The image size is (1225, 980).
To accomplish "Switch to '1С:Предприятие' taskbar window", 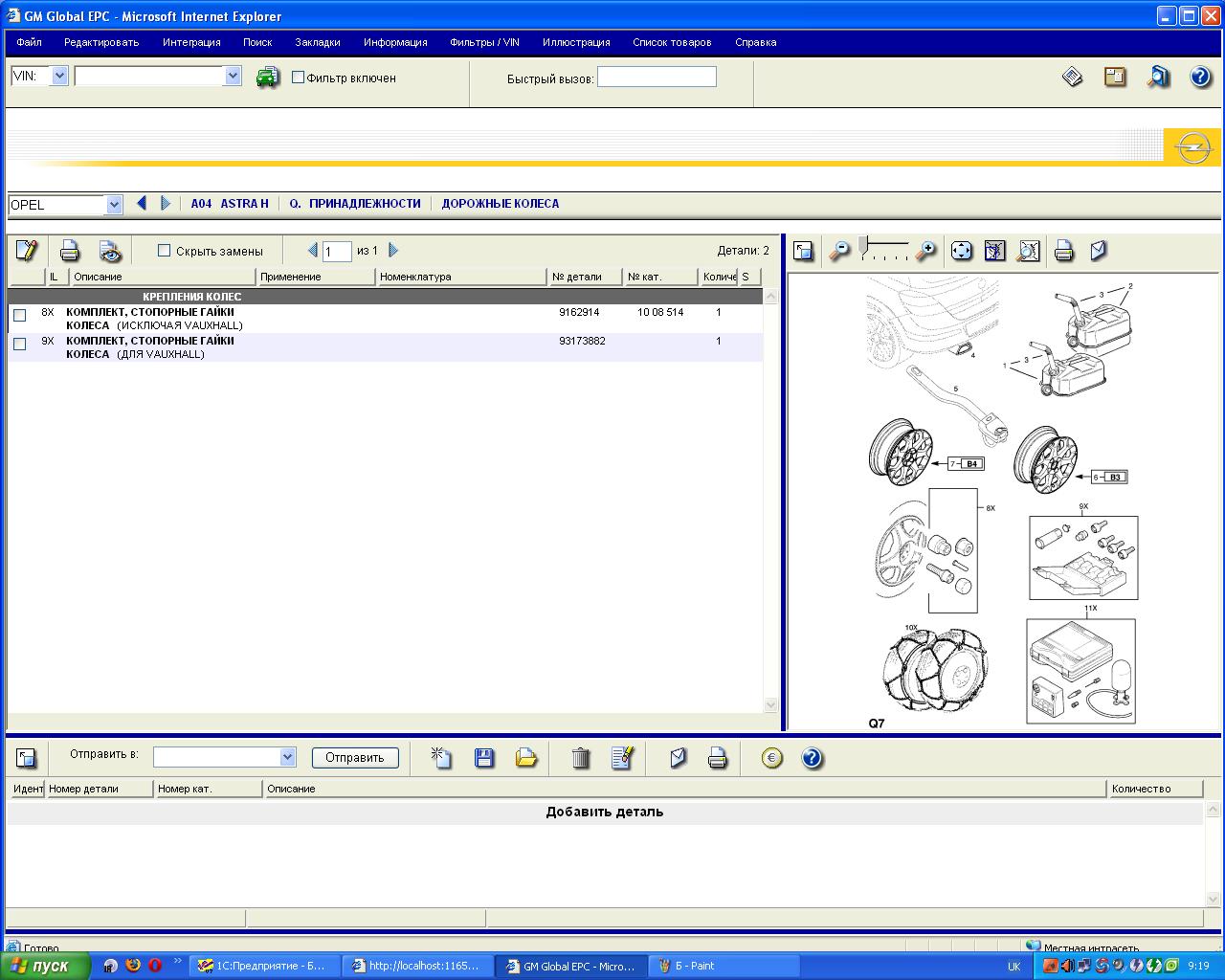I will click(x=264, y=966).
